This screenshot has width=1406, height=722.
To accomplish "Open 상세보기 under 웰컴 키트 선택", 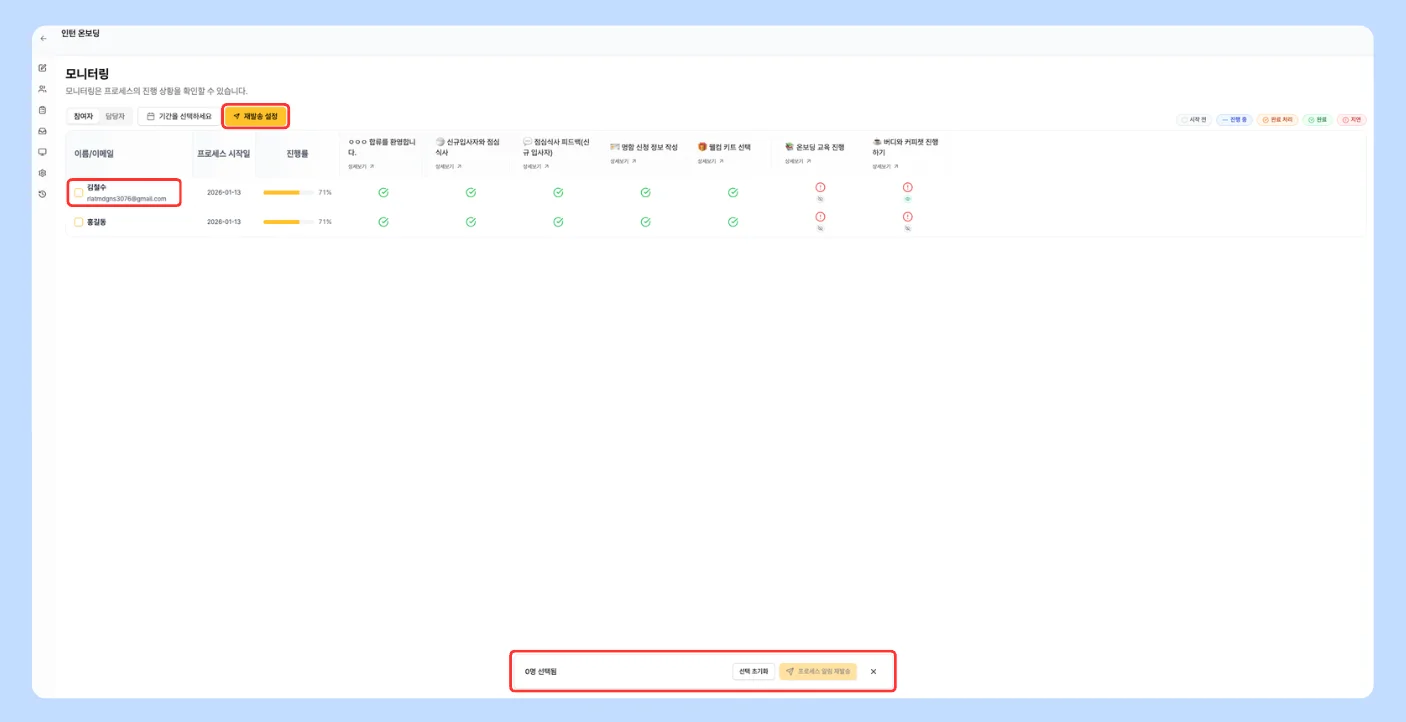I will click(x=711, y=161).
